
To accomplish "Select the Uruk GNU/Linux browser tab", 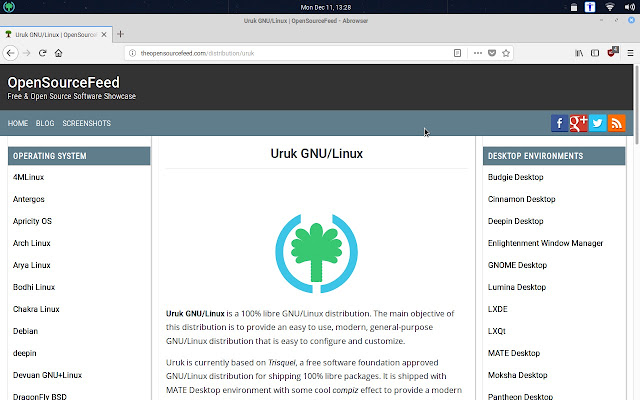I will (56, 35).
